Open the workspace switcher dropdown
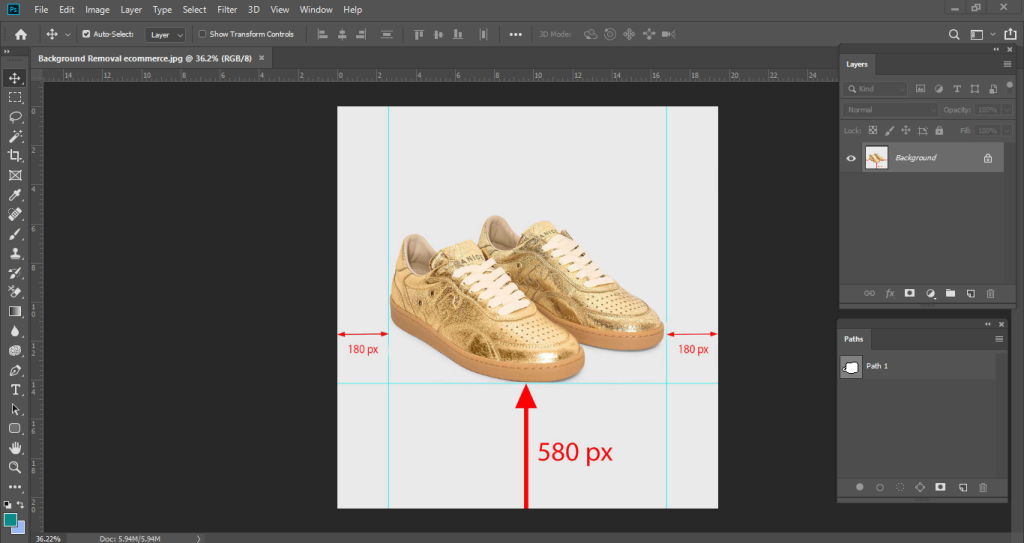 982,35
